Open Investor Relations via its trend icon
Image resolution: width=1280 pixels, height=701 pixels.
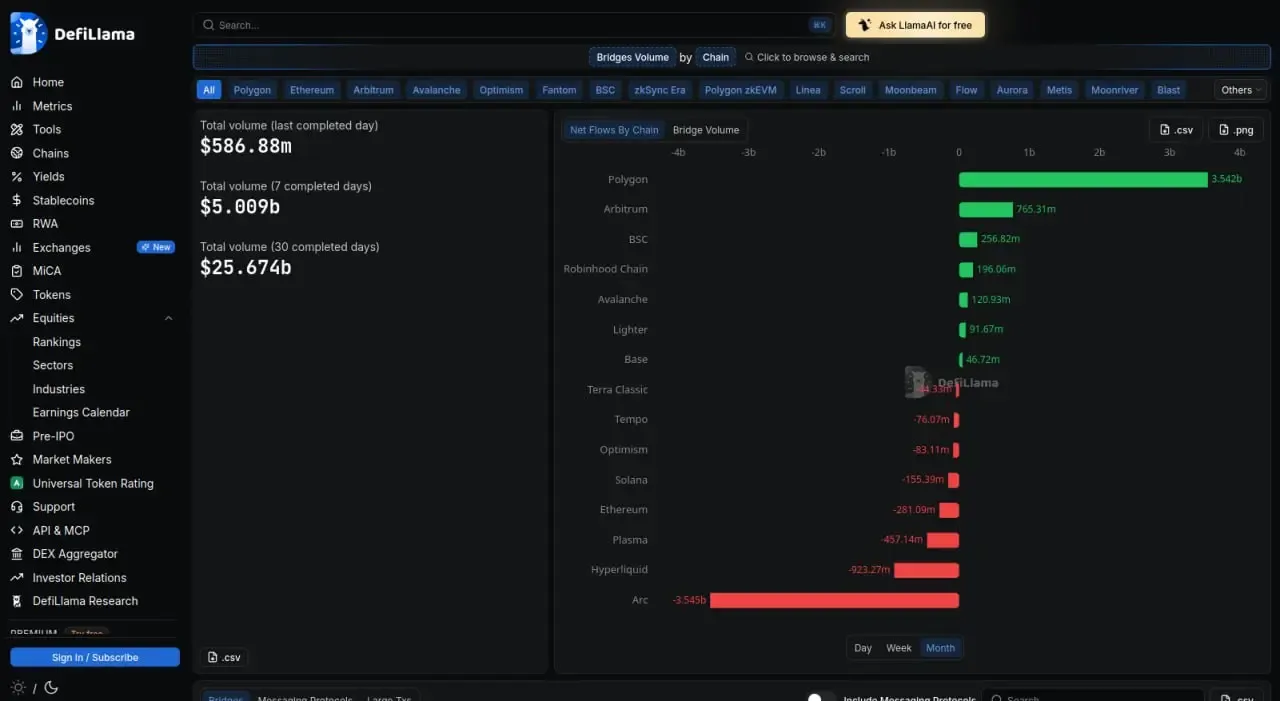[16, 577]
